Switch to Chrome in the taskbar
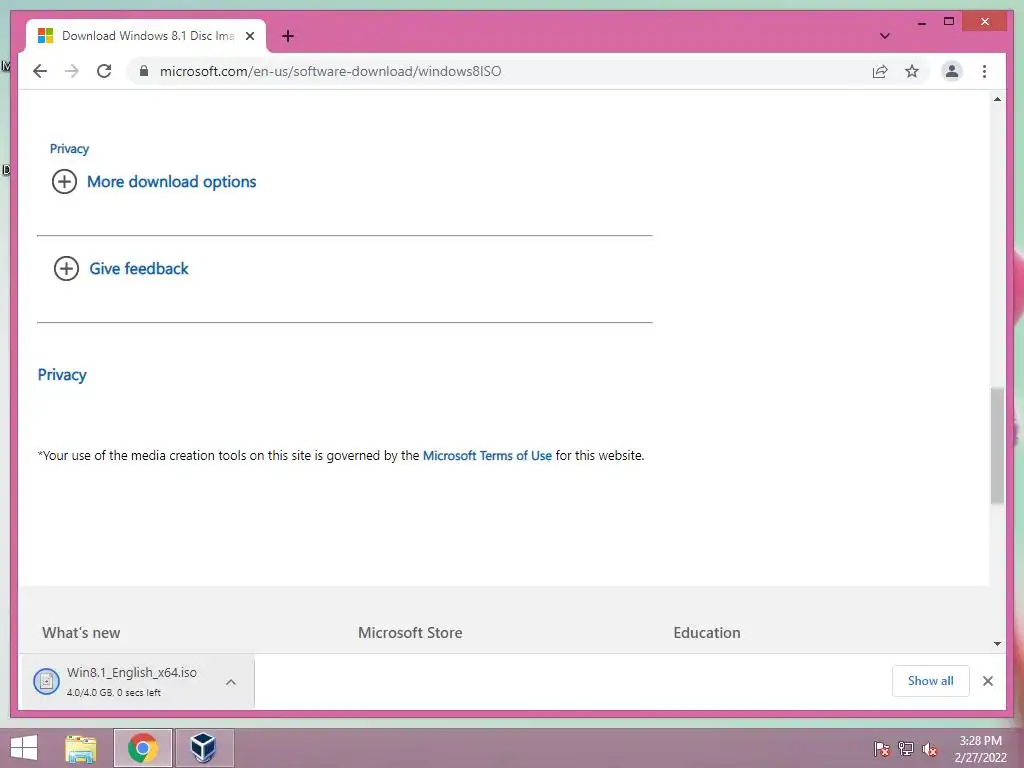Viewport: 1024px width, 768px height. pos(142,748)
